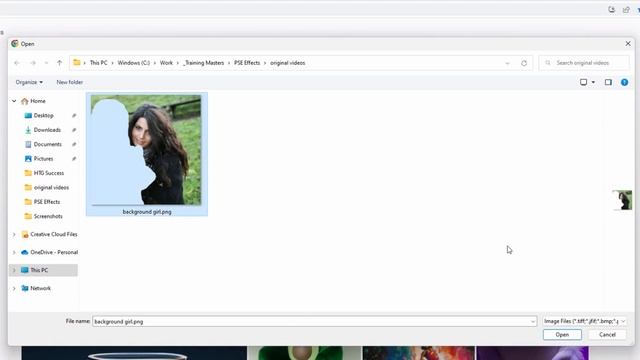Open Pictures in the sidebar

(43, 158)
